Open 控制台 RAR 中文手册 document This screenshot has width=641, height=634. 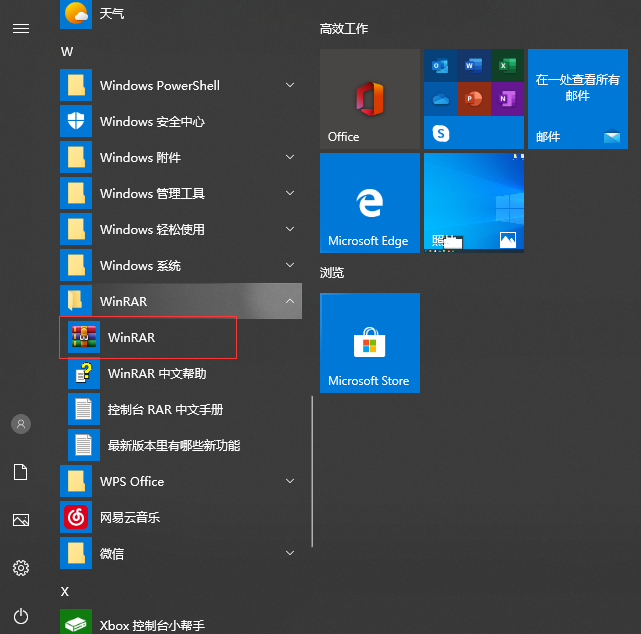[185, 410]
